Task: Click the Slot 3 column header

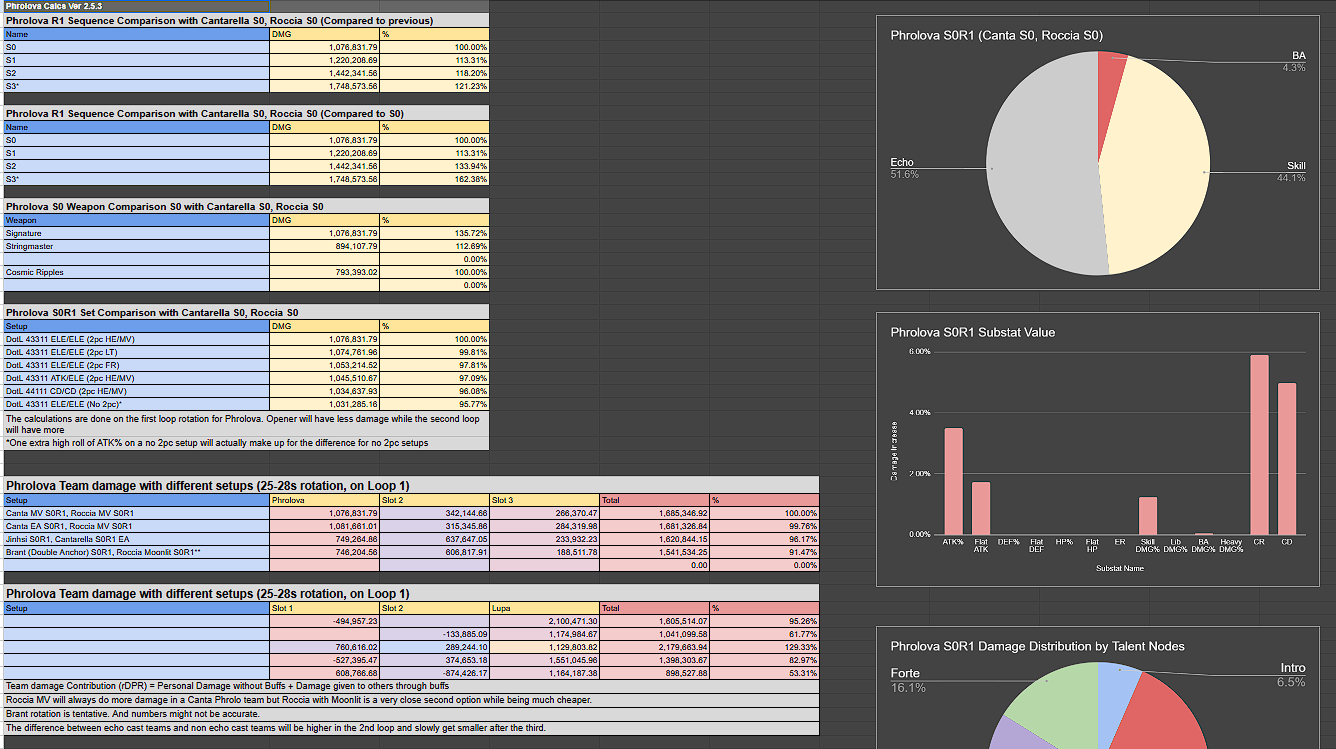Action: point(544,499)
